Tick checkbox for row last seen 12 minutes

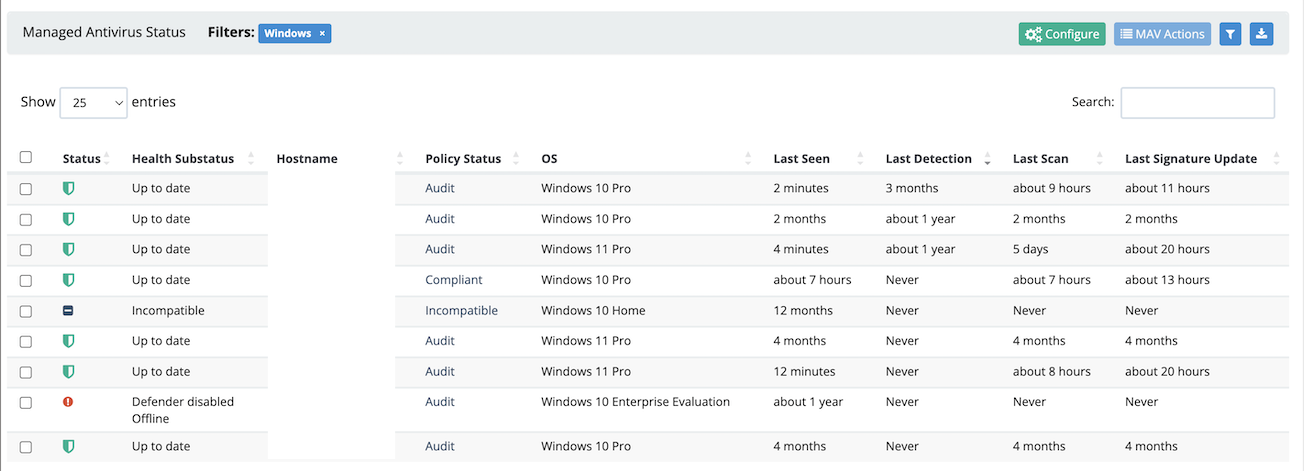(26, 372)
